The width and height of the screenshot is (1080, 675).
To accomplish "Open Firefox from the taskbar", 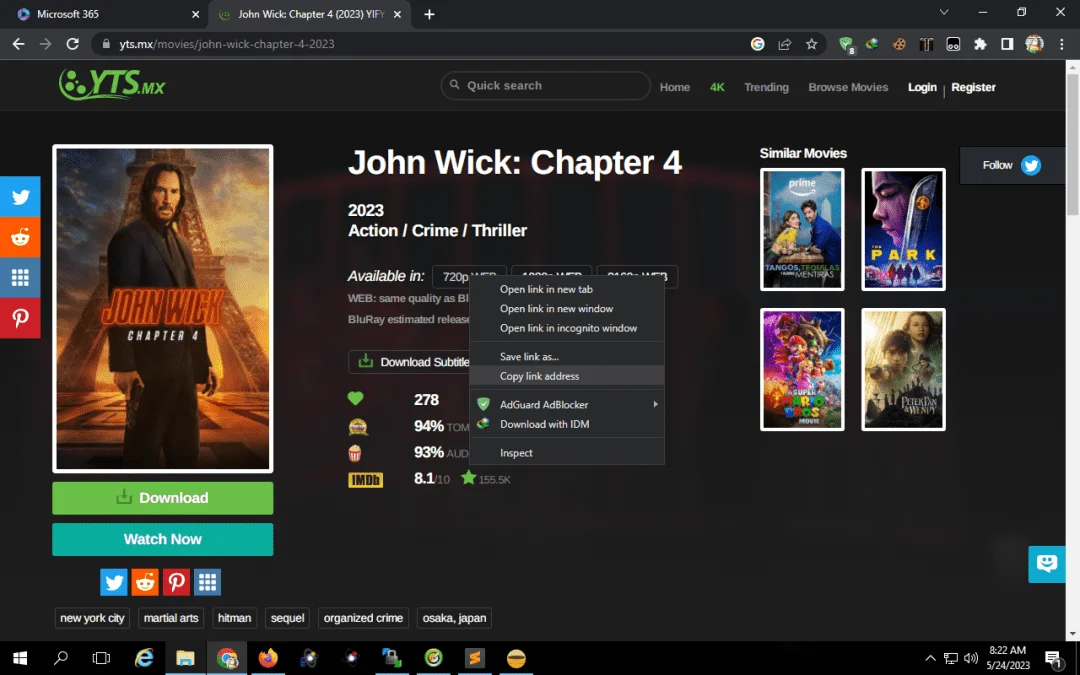I will pos(268,658).
